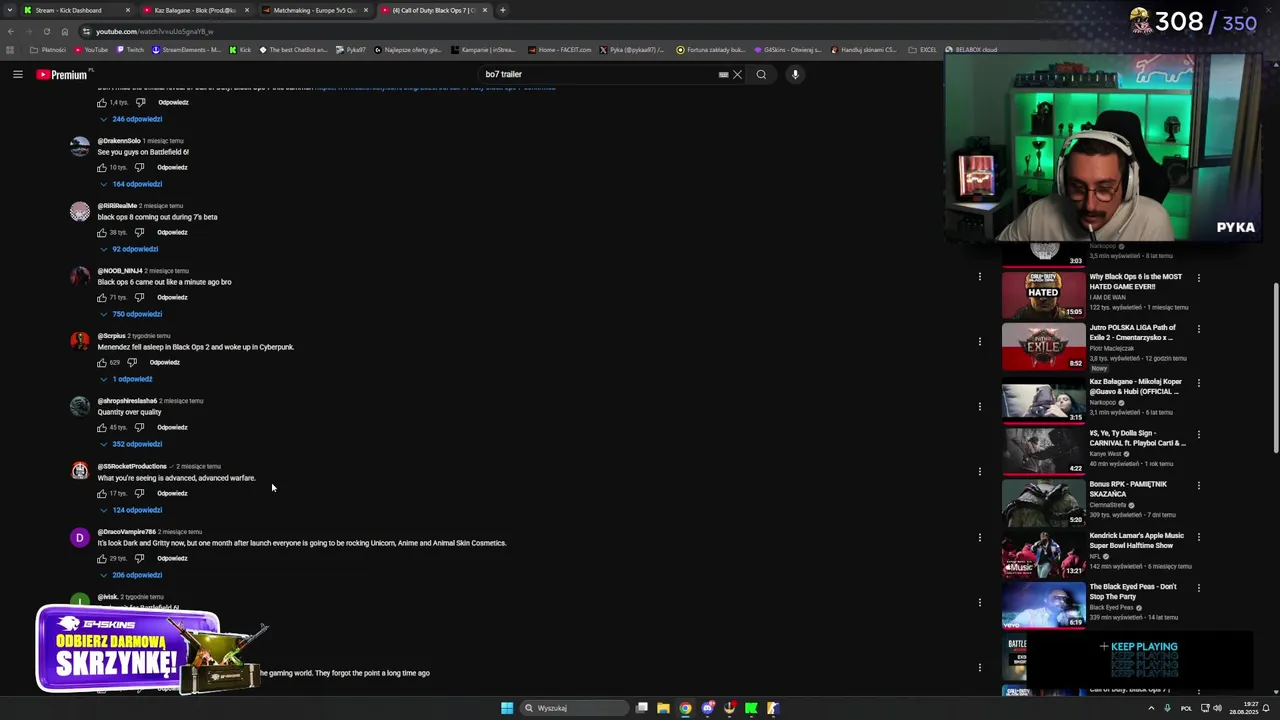Like NOOB_NINJ4's 'Black ops 6' comment
This screenshot has height=720, width=1280.
click(102, 297)
